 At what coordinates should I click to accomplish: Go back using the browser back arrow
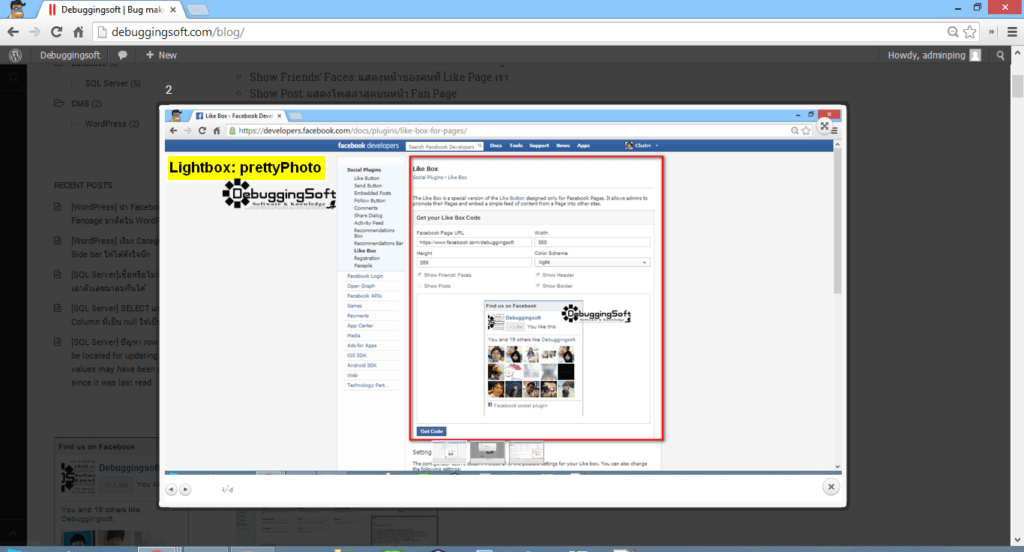click(x=13, y=32)
